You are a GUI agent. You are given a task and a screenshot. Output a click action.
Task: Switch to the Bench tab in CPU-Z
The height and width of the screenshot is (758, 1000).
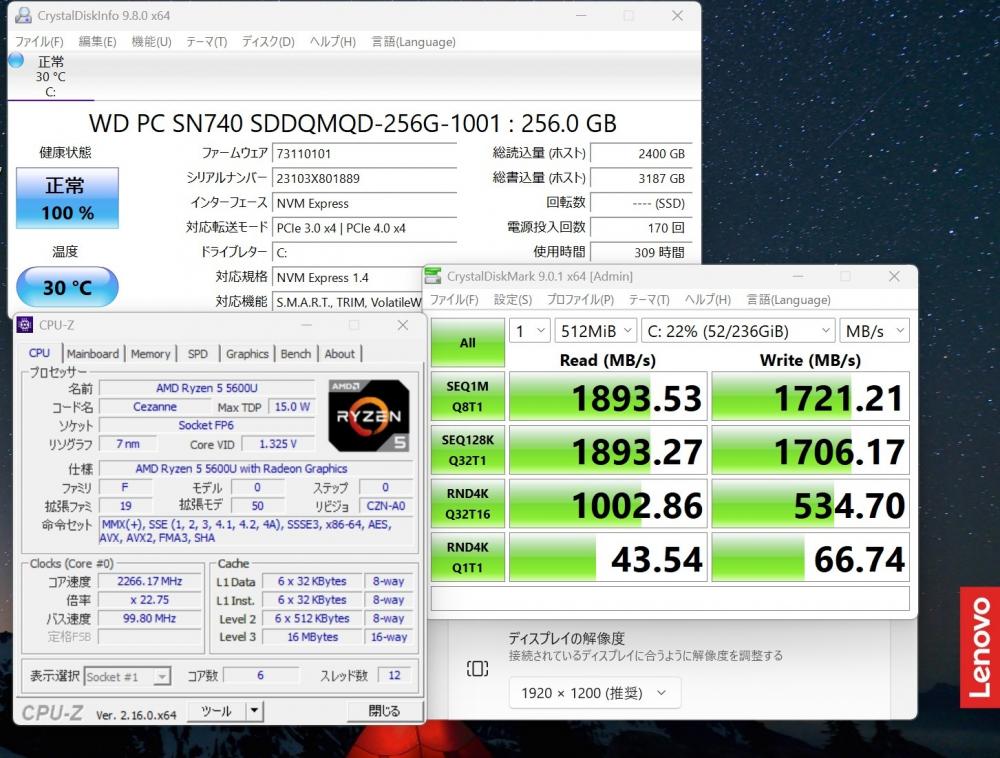point(296,354)
